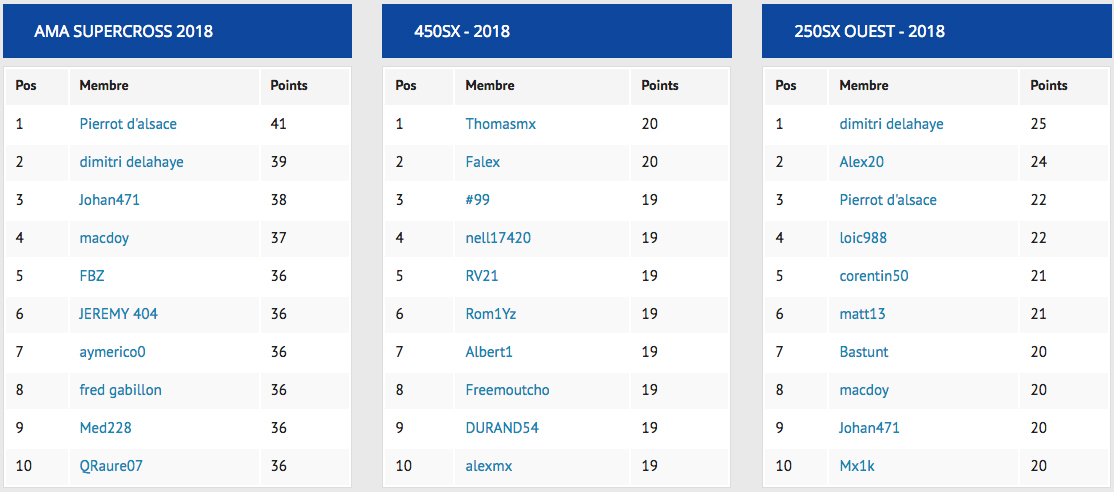Screen dimensions: 1114x492
Task: Click dimitri delahaye in AMA Supercross 2018 ranking
Action: (x=131, y=162)
